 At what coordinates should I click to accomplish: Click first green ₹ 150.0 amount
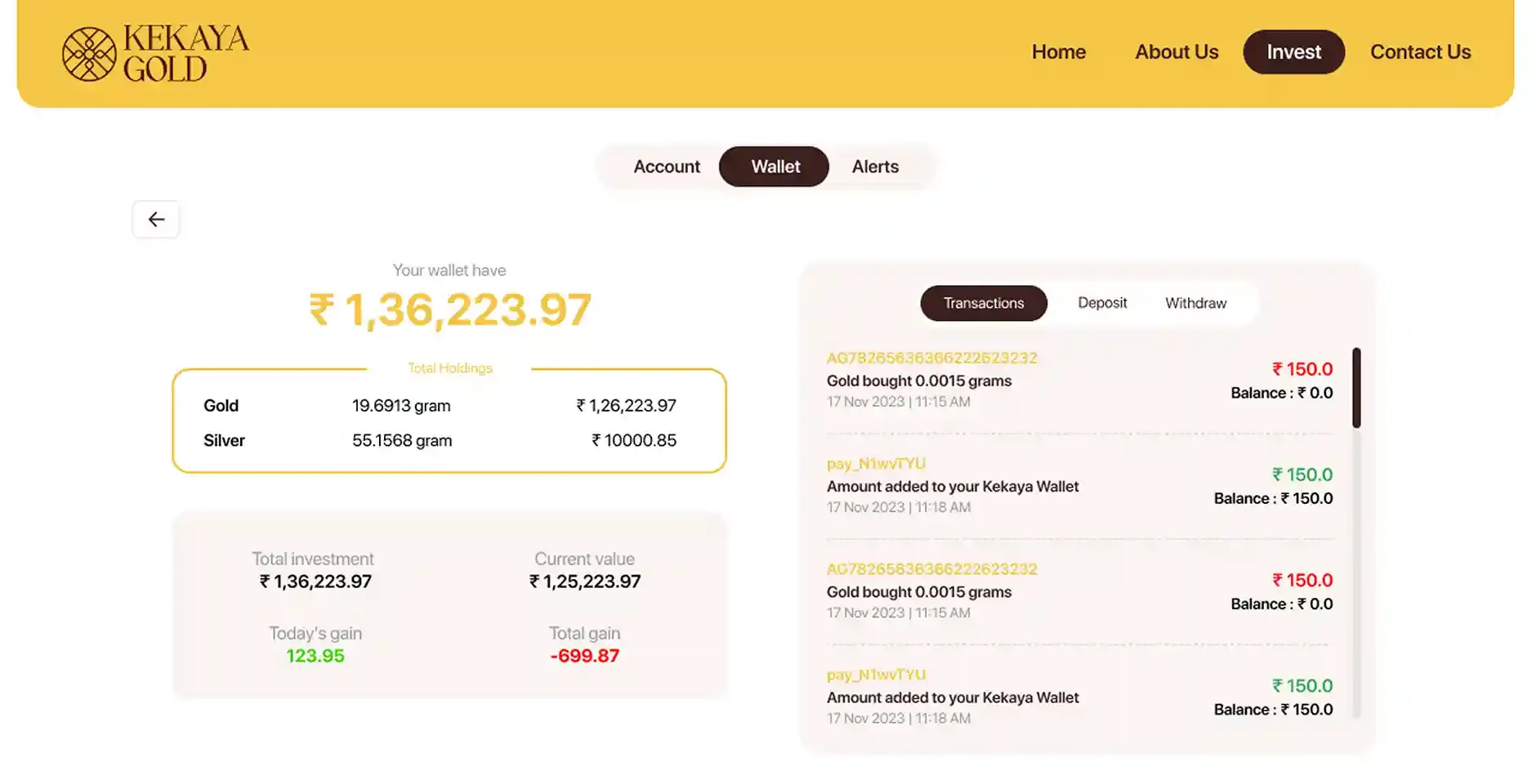point(1302,474)
